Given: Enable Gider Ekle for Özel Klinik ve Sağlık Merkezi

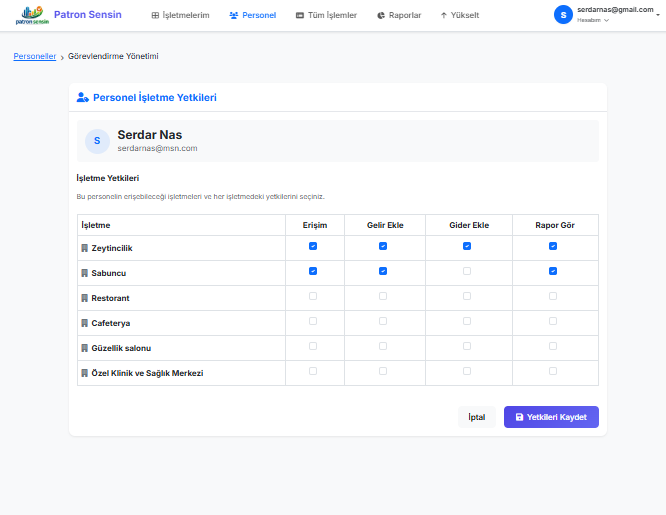Looking at the screenshot, I should pyautogui.click(x=467, y=371).
